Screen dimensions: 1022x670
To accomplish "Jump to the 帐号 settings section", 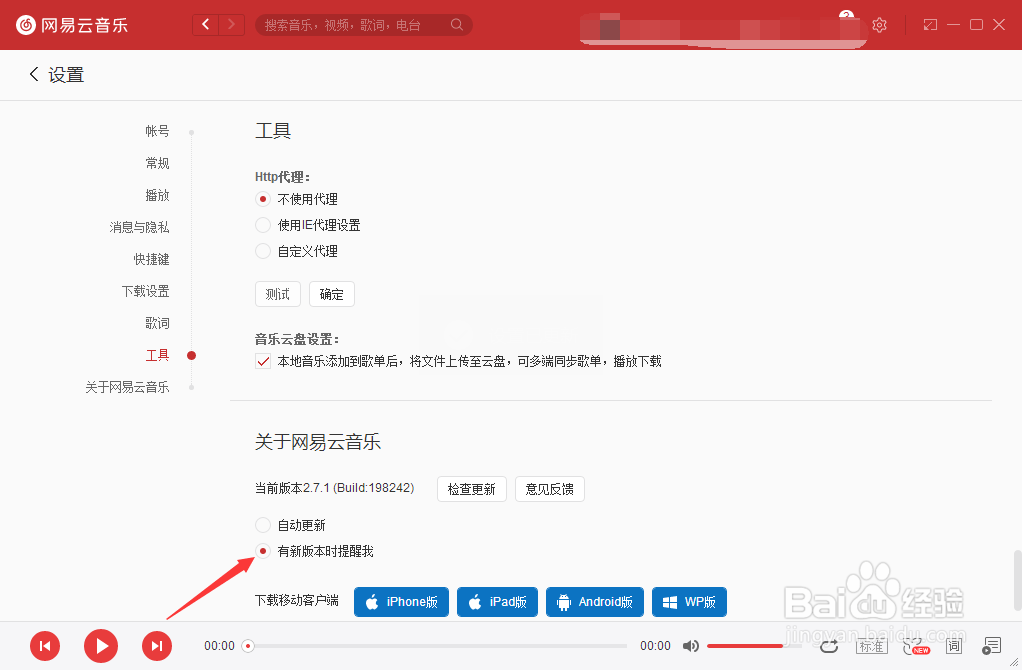I will pyautogui.click(x=157, y=131).
